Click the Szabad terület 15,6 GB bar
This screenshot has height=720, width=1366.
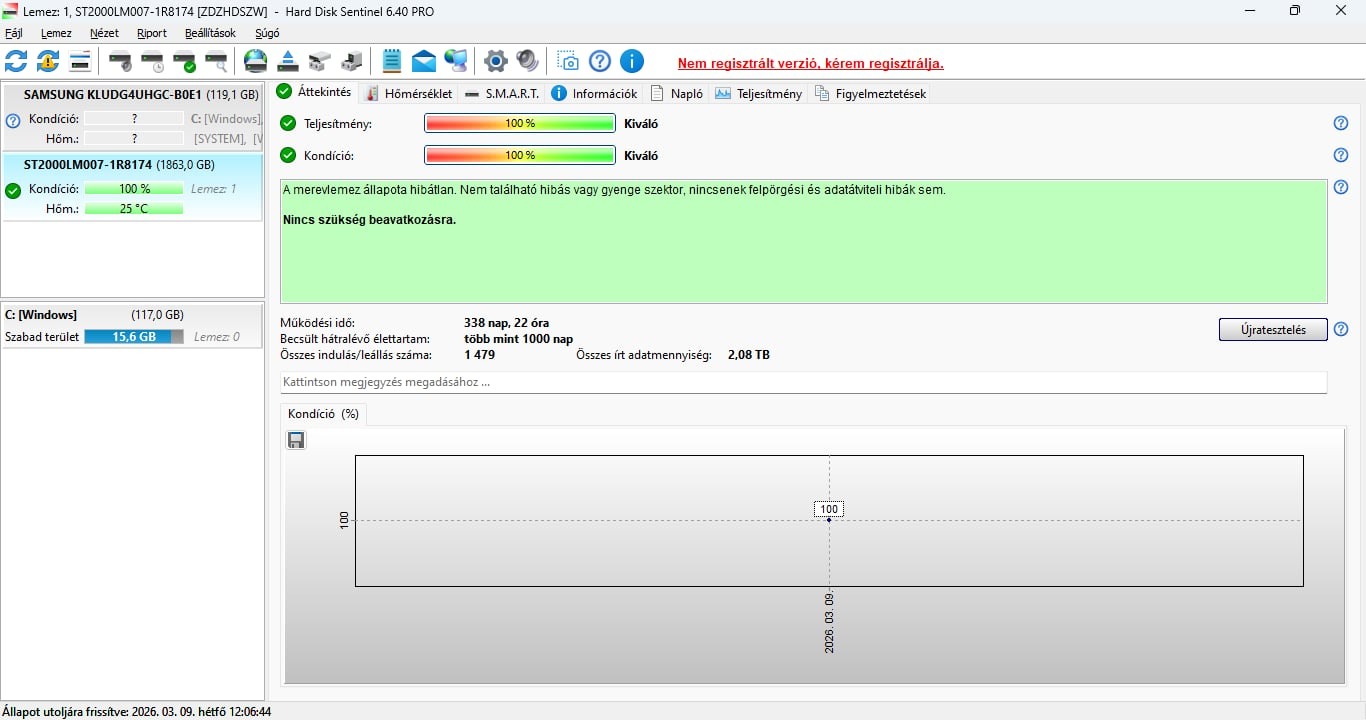point(134,337)
